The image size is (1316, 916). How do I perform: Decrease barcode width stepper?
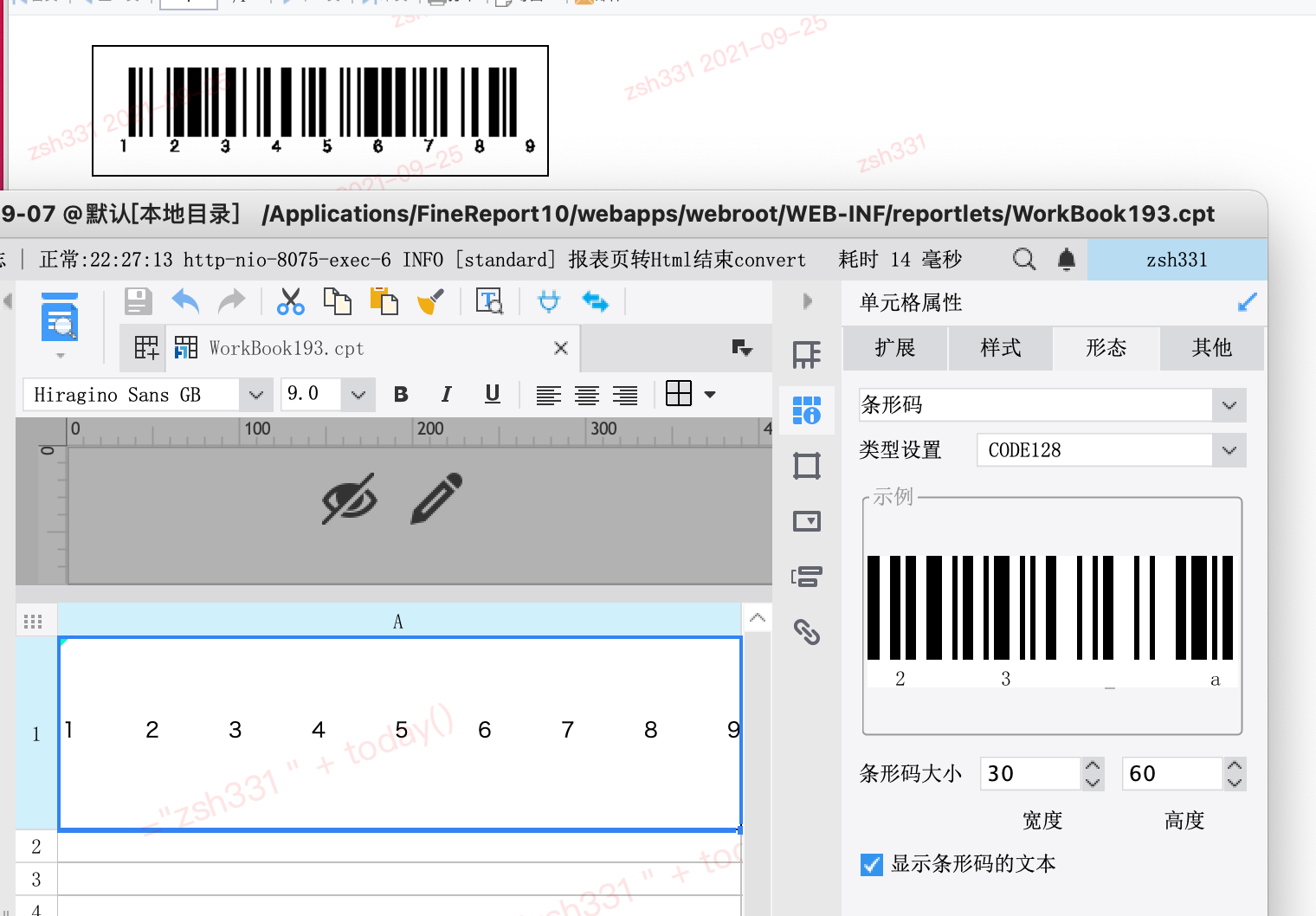[1093, 782]
